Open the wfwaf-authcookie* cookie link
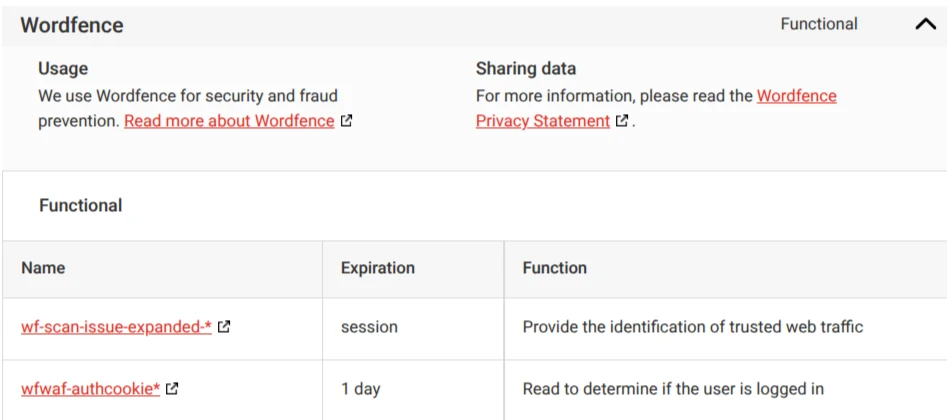The width and height of the screenshot is (947, 420). coord(91,389)
